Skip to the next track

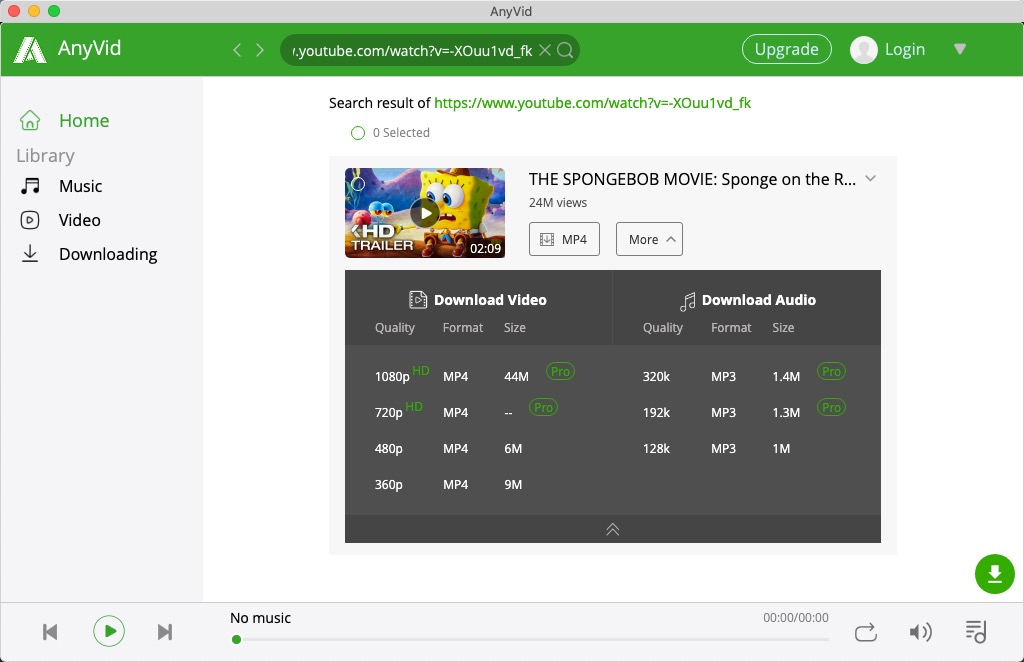tap(165, 632)
